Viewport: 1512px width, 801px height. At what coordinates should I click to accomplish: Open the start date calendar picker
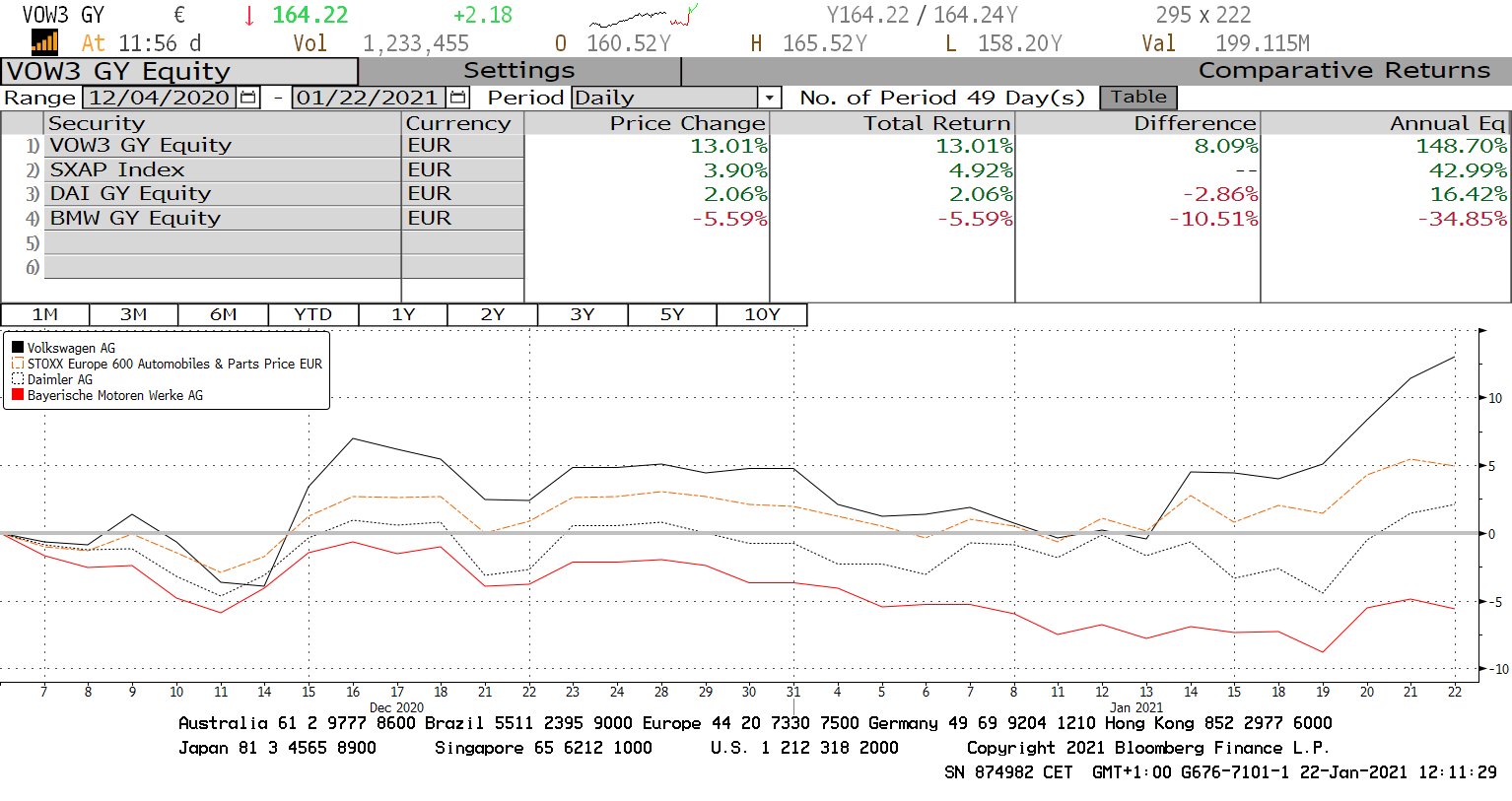pos(248,98)
